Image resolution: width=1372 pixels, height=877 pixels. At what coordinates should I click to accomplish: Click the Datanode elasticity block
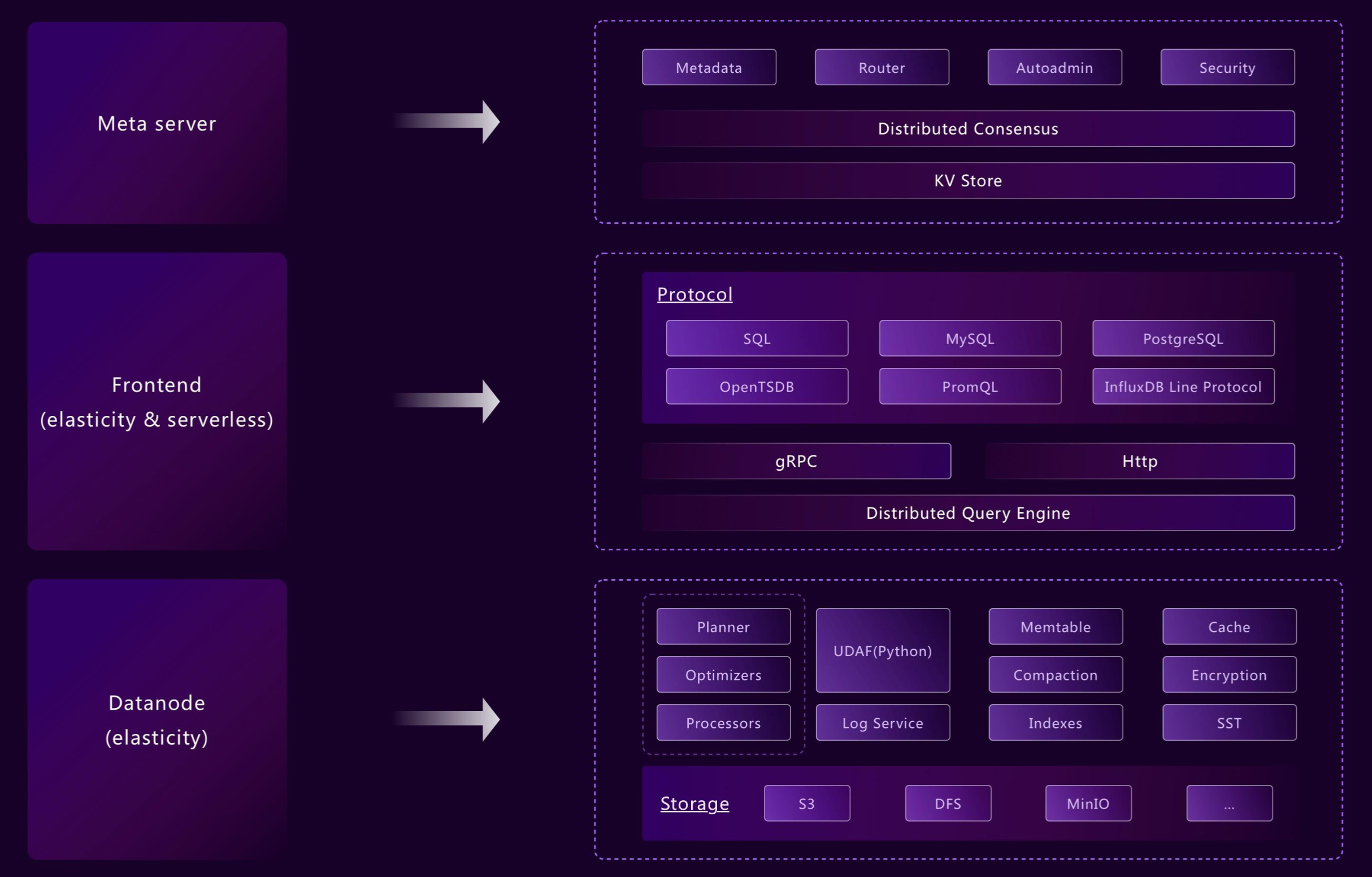tap(157, 719)
